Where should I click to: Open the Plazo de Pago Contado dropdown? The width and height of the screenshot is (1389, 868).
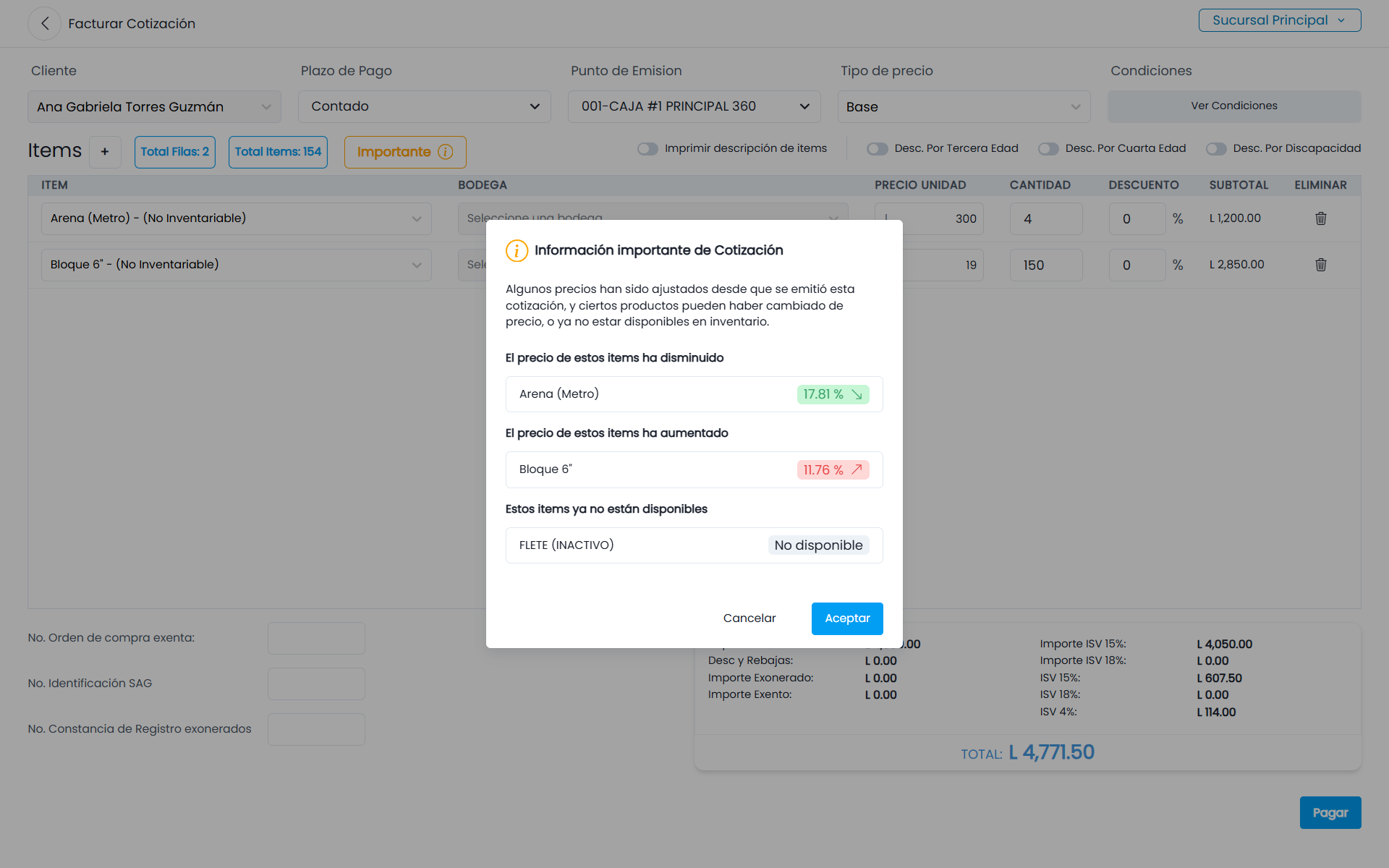[x=425, y=106]
